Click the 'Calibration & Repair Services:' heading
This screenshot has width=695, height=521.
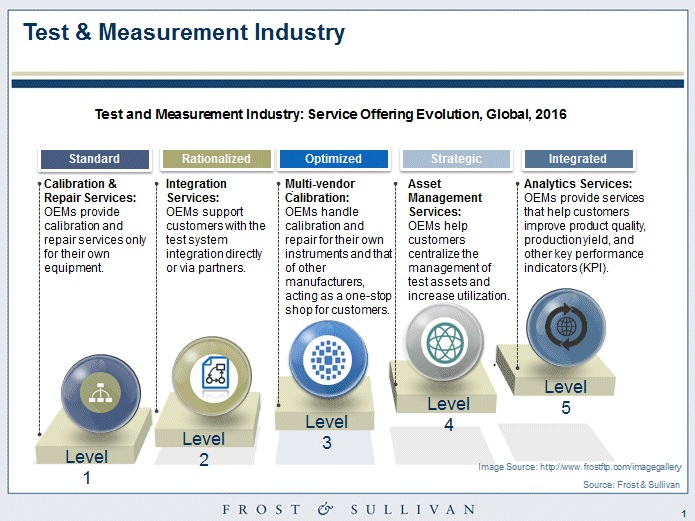pyautogui.click(x=90, y=191)
